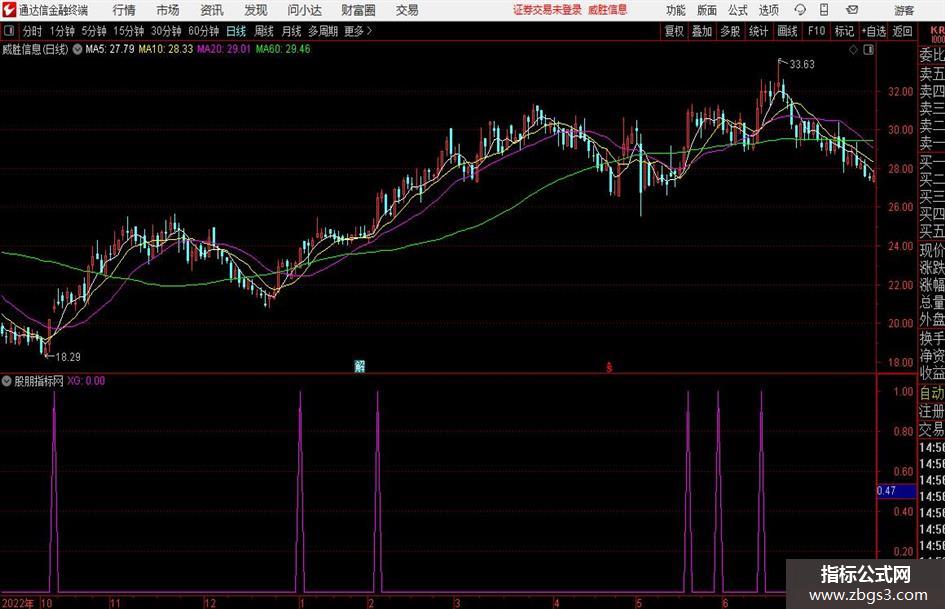Click the 画线 drawing button
Viewport: 945px width, 609px height.
[787, 31]
